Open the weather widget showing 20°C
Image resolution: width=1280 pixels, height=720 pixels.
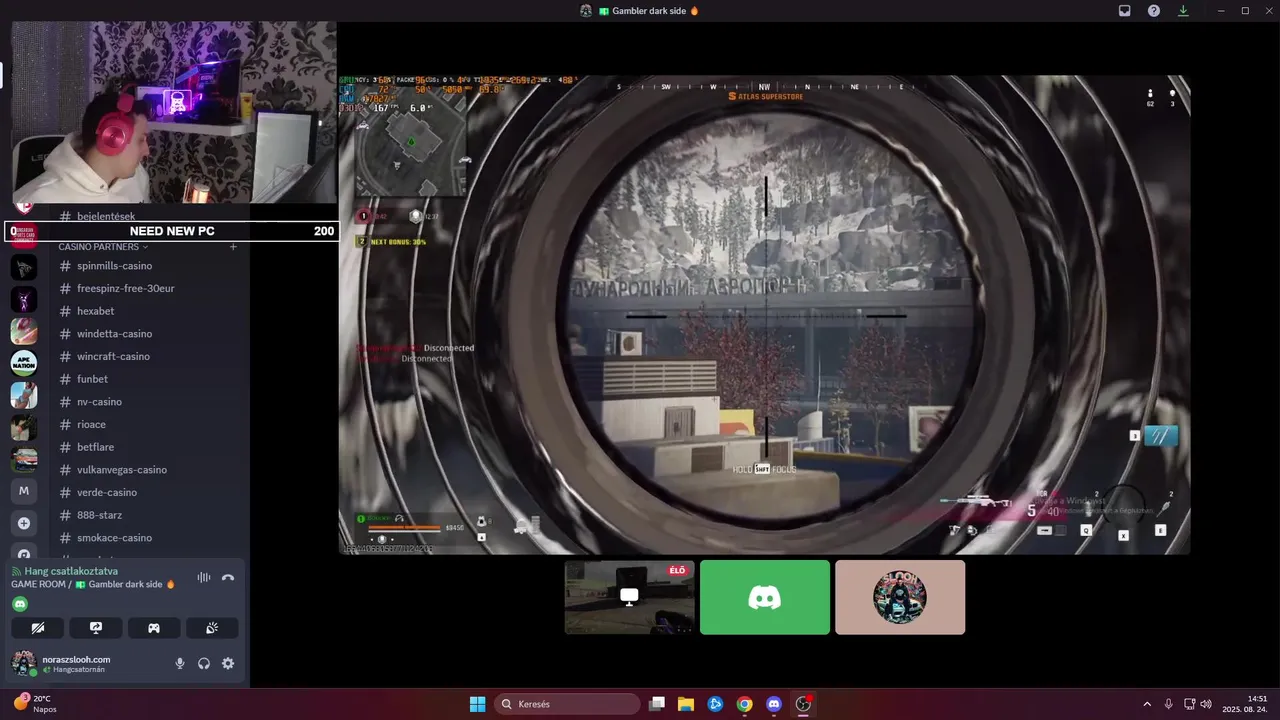[34, 704]
